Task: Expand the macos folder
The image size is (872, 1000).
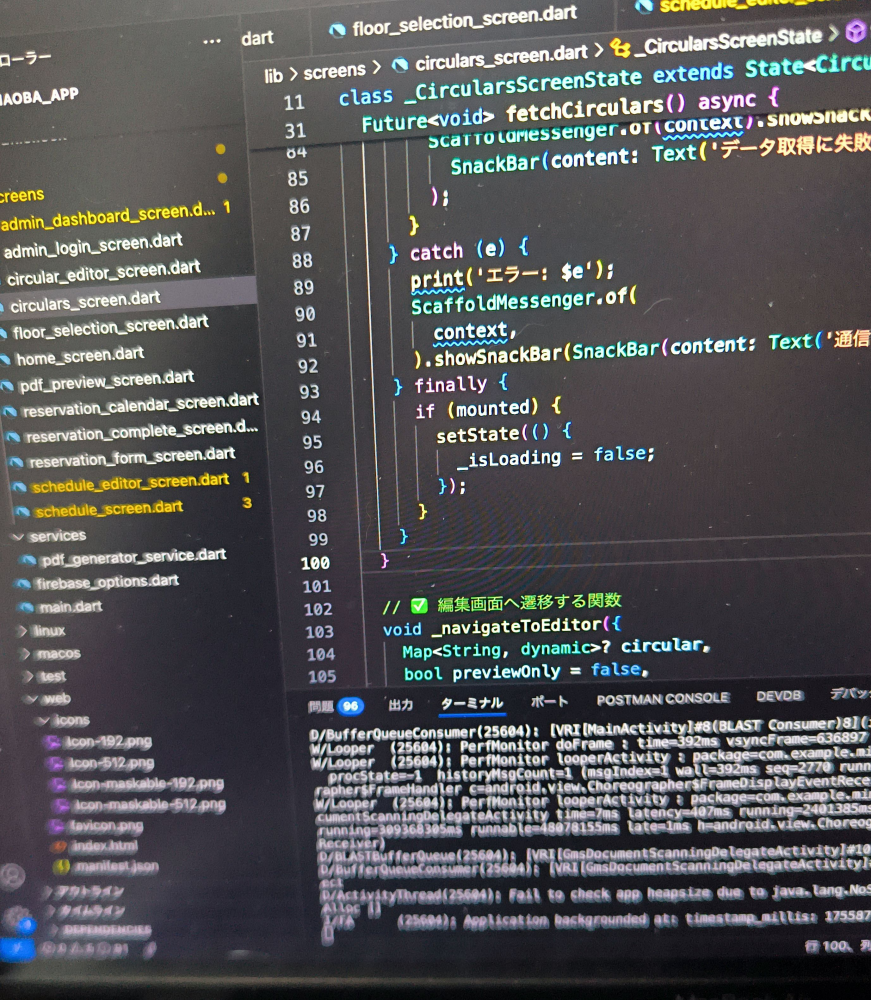Action: (24, 654)
